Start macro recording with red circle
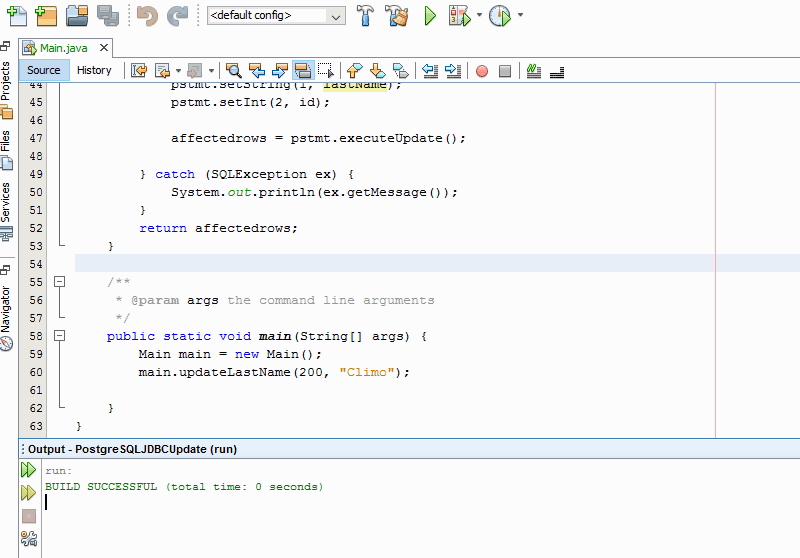Image resolution: width=800 pixels, height=558 pixels. tap(482, 70)
